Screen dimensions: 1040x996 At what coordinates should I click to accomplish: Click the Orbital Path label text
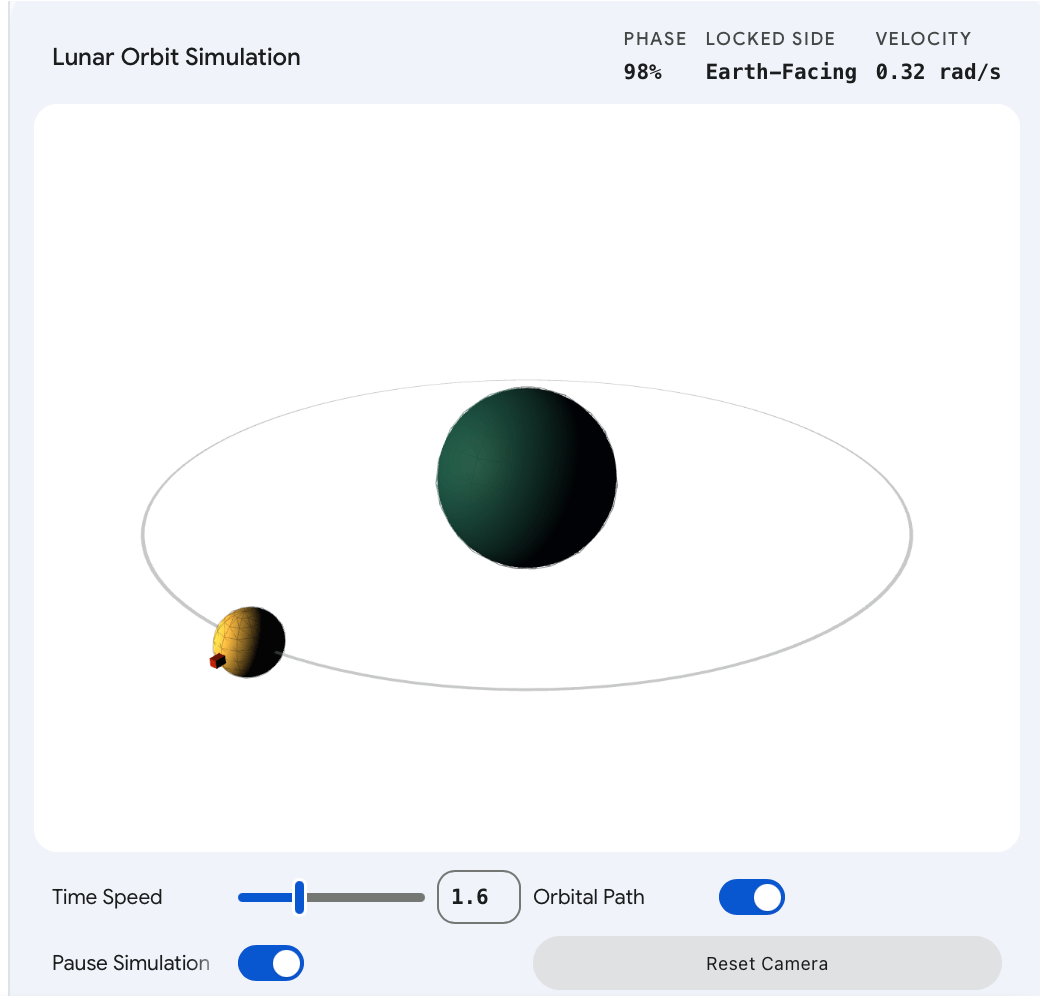589,897
